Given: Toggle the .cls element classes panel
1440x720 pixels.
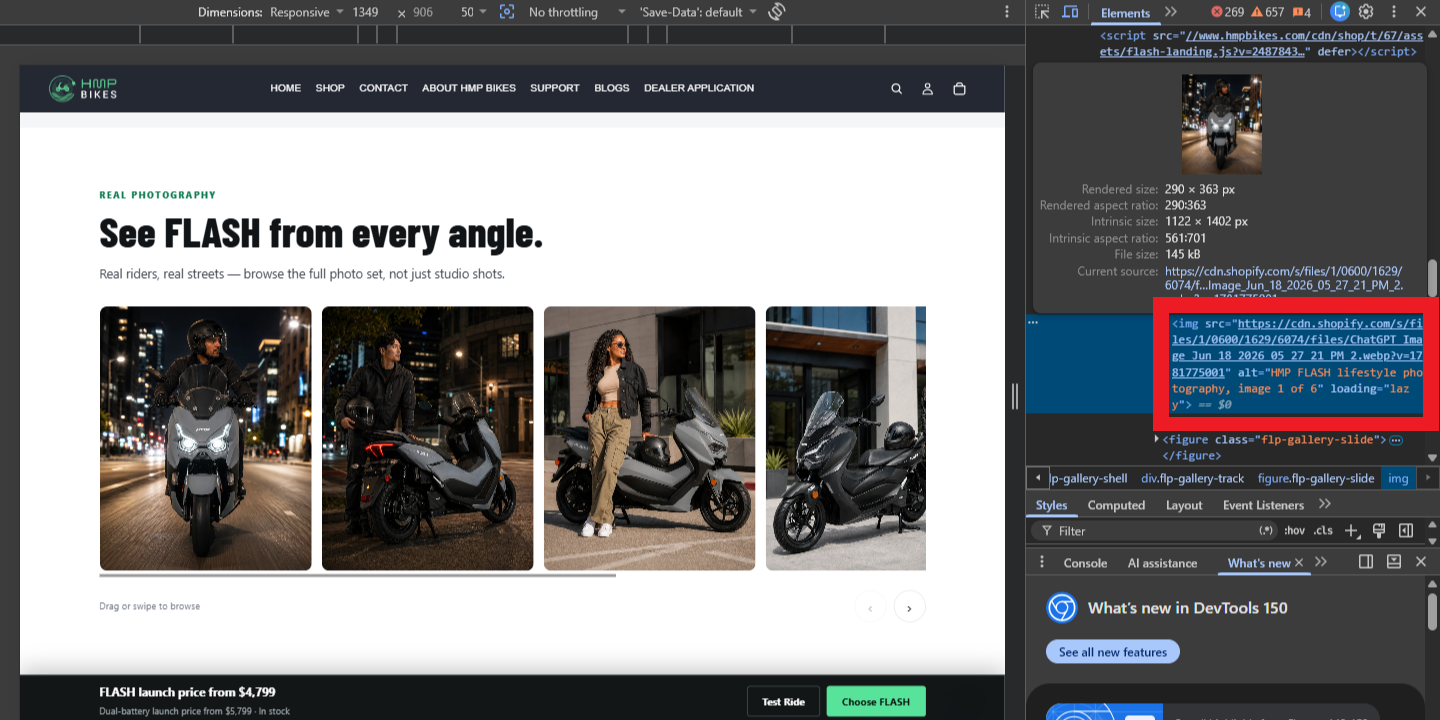Looking at the screenshot, I should coord(1323,531).
